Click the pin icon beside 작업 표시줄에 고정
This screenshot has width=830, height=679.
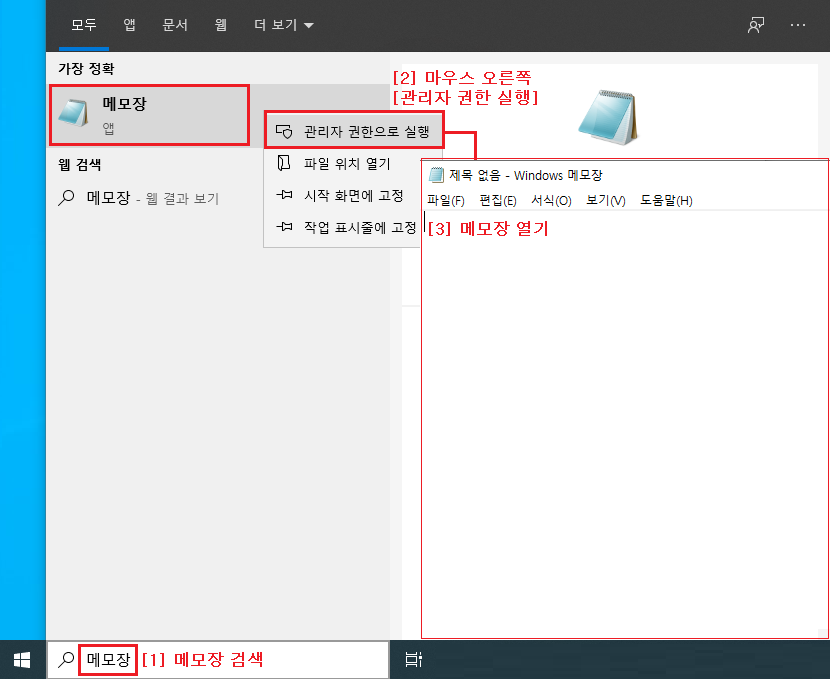pyautogui.click(x=284, y=227)
